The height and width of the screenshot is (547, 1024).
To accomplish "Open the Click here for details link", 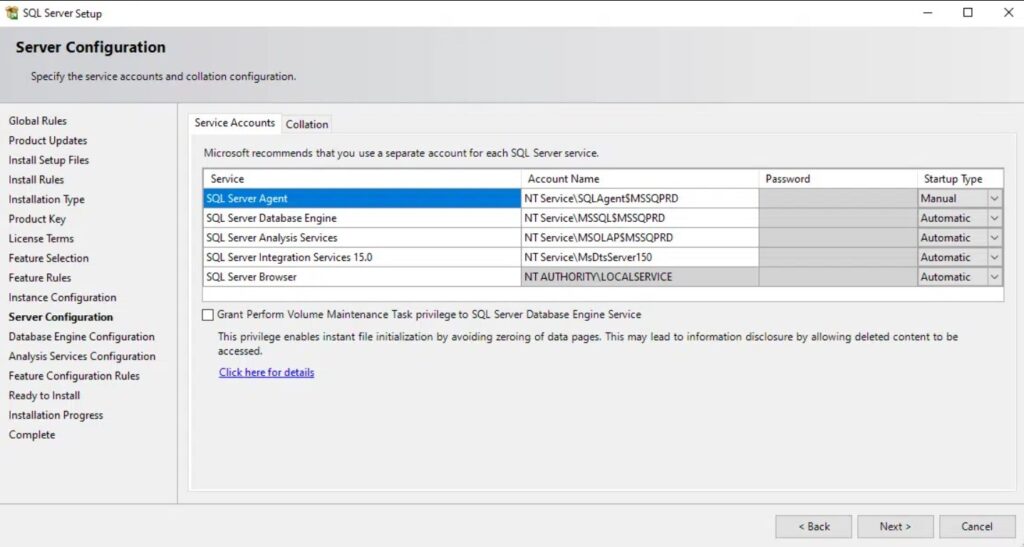I will coord(266,372).
